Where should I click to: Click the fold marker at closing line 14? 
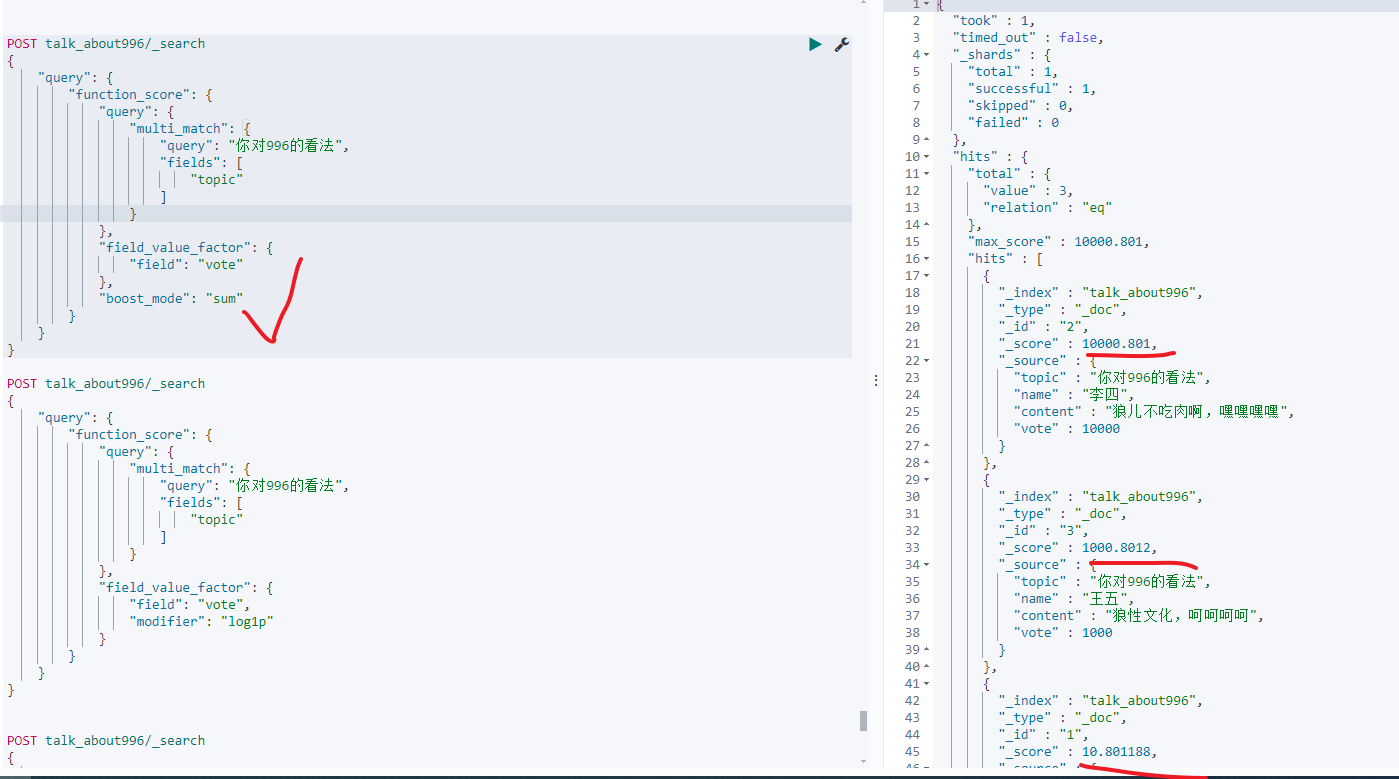pos(926,224)
